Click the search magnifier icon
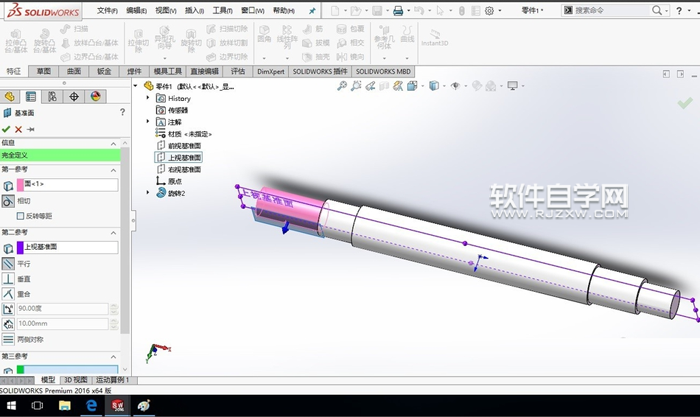Viewport: 700px width, 417px height. coord(657,10)
